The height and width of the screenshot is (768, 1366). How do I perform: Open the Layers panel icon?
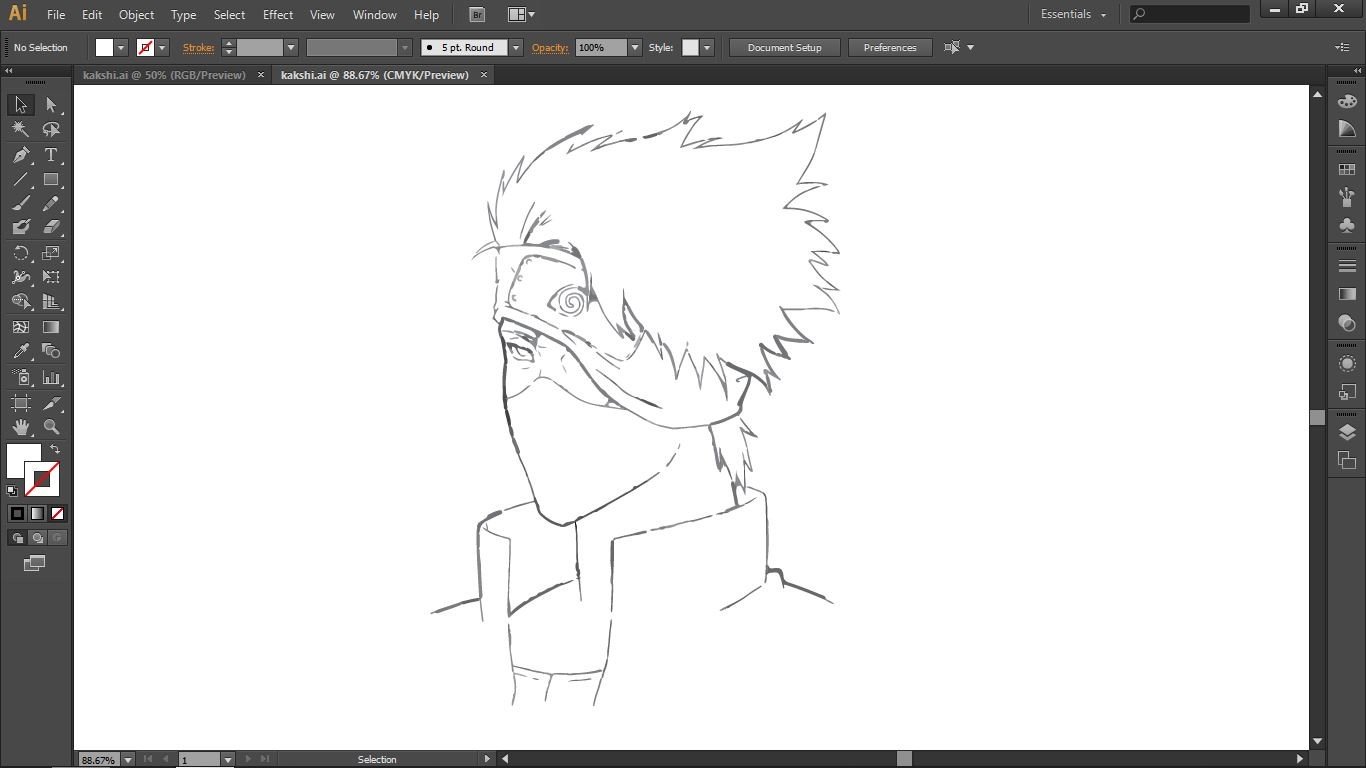click(x=1347, y=433)
